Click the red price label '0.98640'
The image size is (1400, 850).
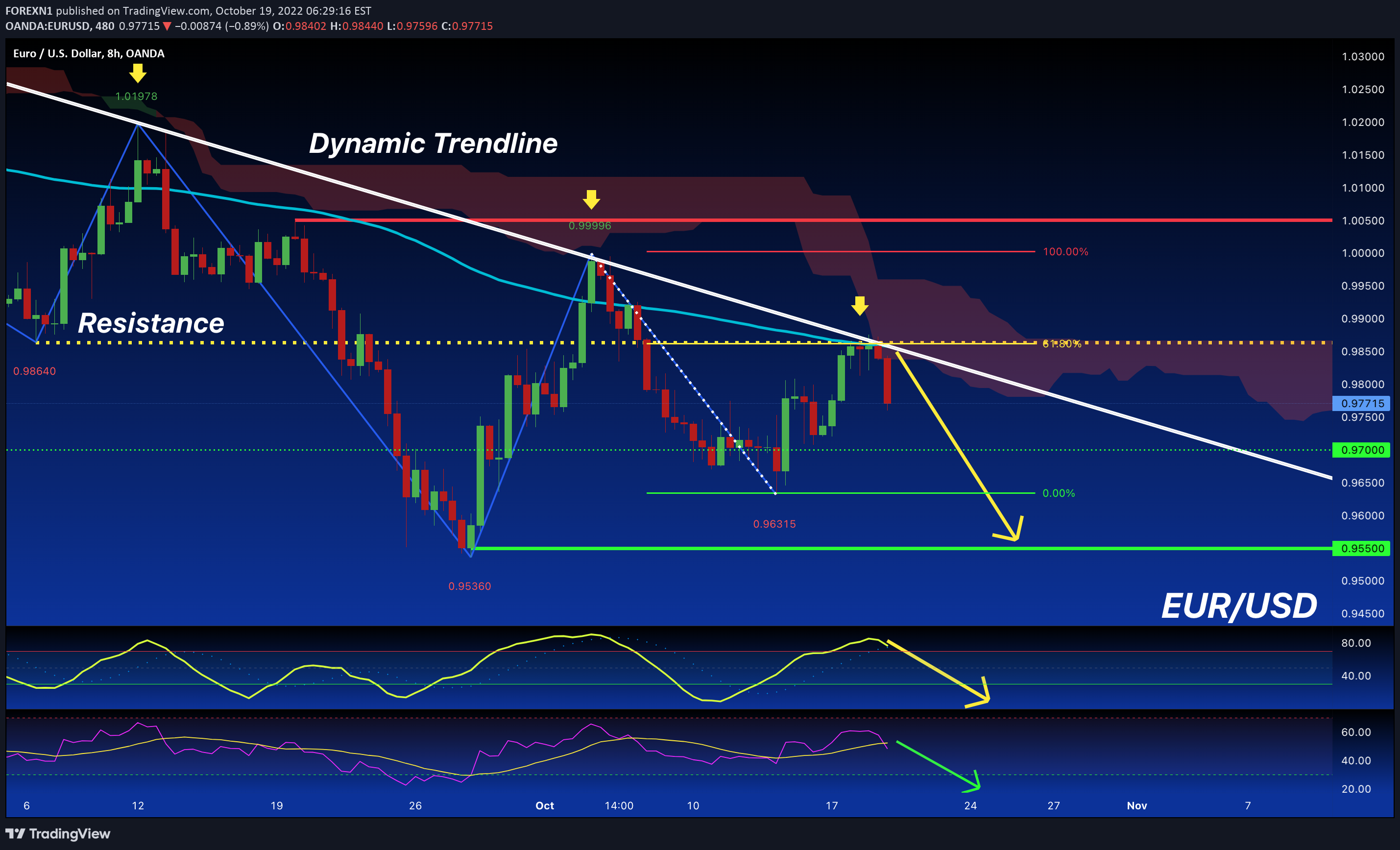coord(35,371)
